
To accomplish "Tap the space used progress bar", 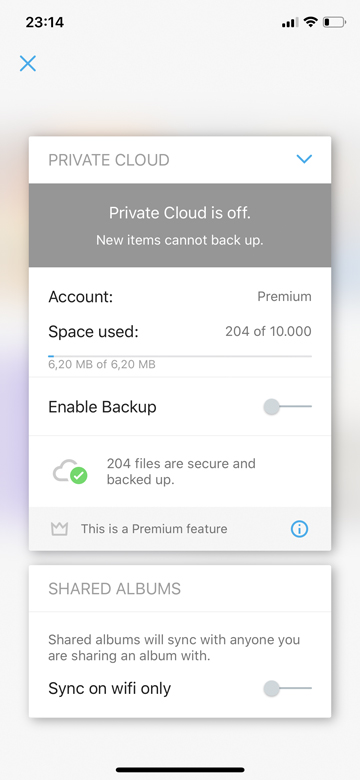I will (180, 356).
